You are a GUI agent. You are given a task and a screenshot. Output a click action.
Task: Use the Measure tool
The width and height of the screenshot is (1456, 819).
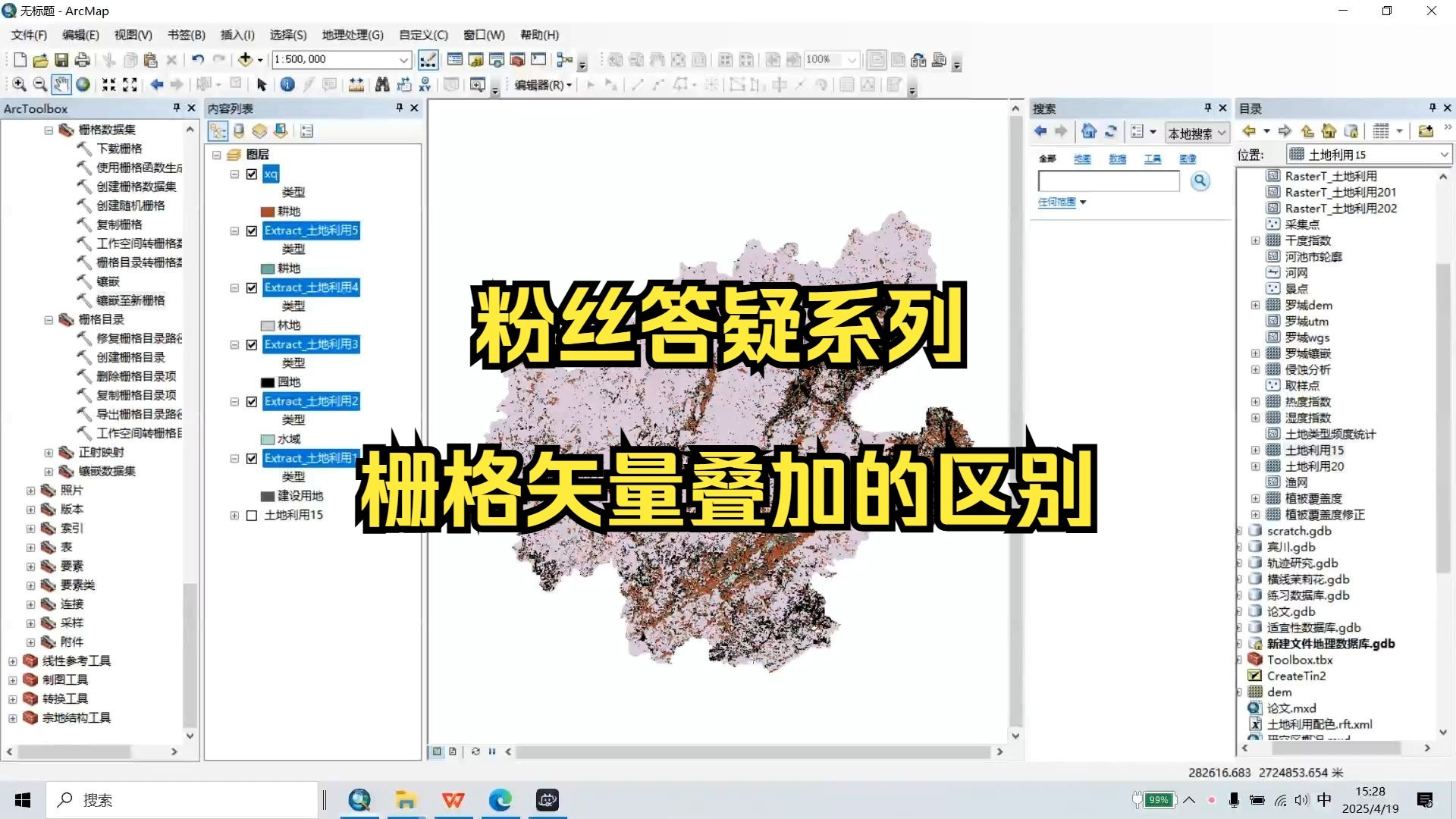point(356,84)
